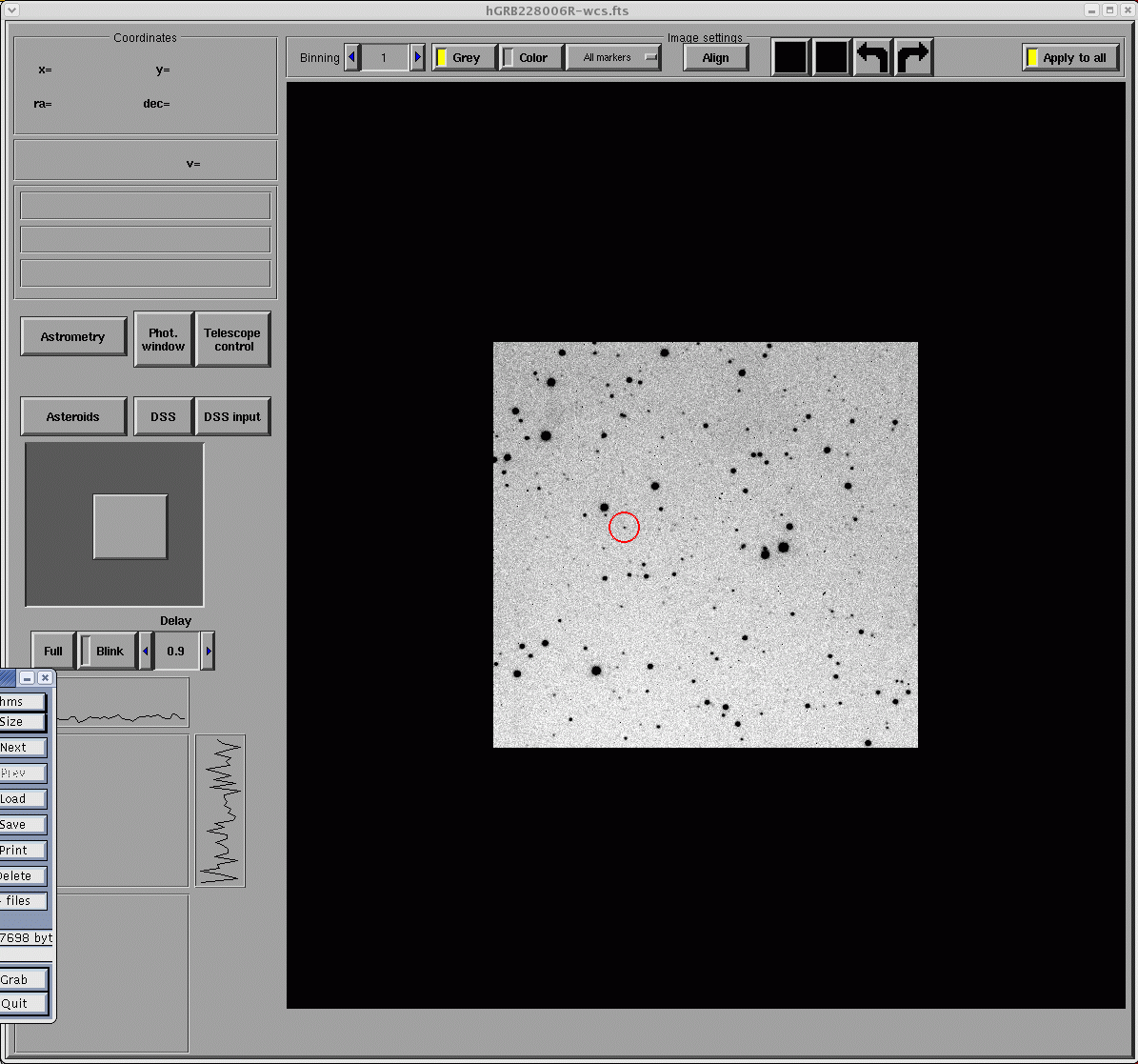The image size is (1138, 1064).
Task: Close the small side window
Action: coord(45,678)
